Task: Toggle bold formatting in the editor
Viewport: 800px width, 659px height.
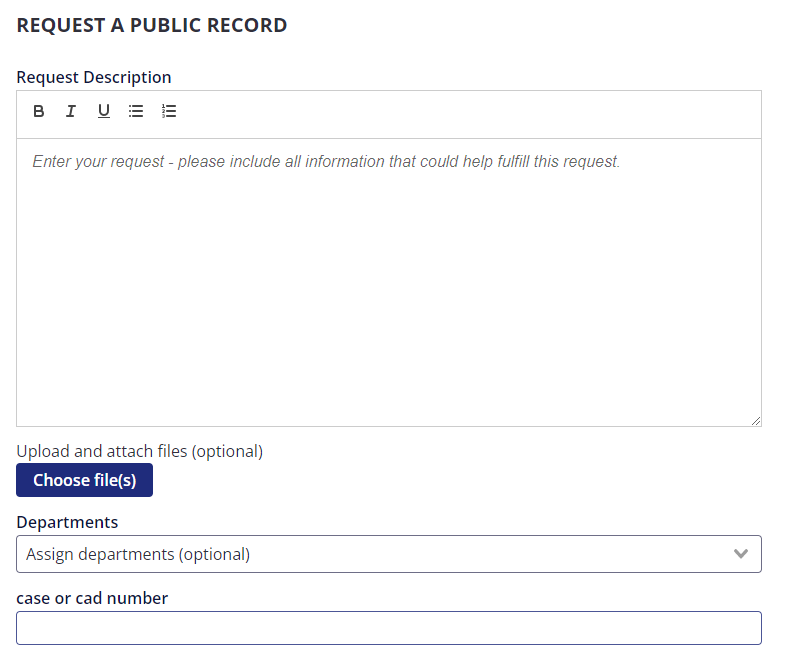Action: [38, 111]
